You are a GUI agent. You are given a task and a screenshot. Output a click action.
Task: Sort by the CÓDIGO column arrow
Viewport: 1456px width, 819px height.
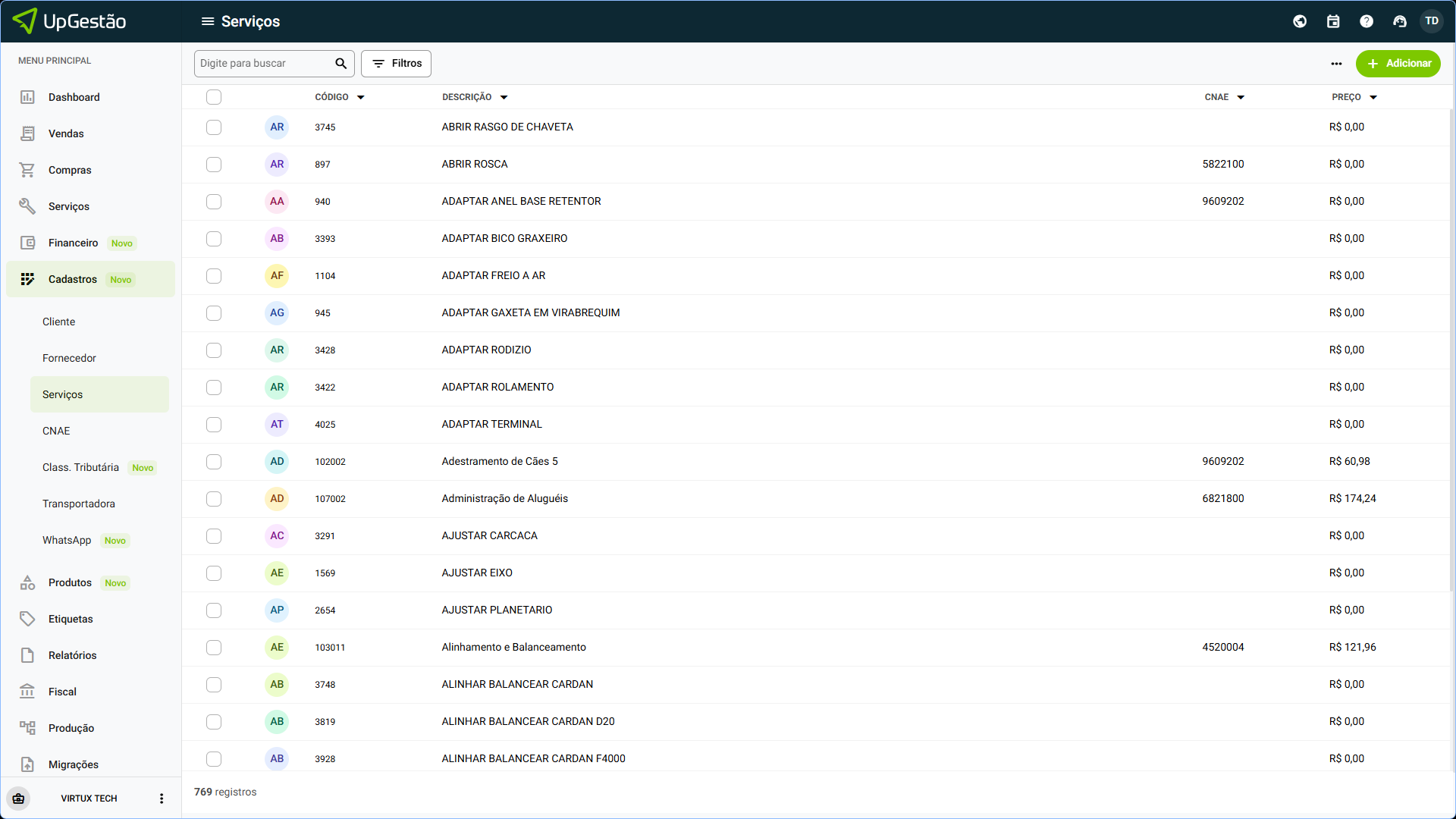tap(361, 97)
